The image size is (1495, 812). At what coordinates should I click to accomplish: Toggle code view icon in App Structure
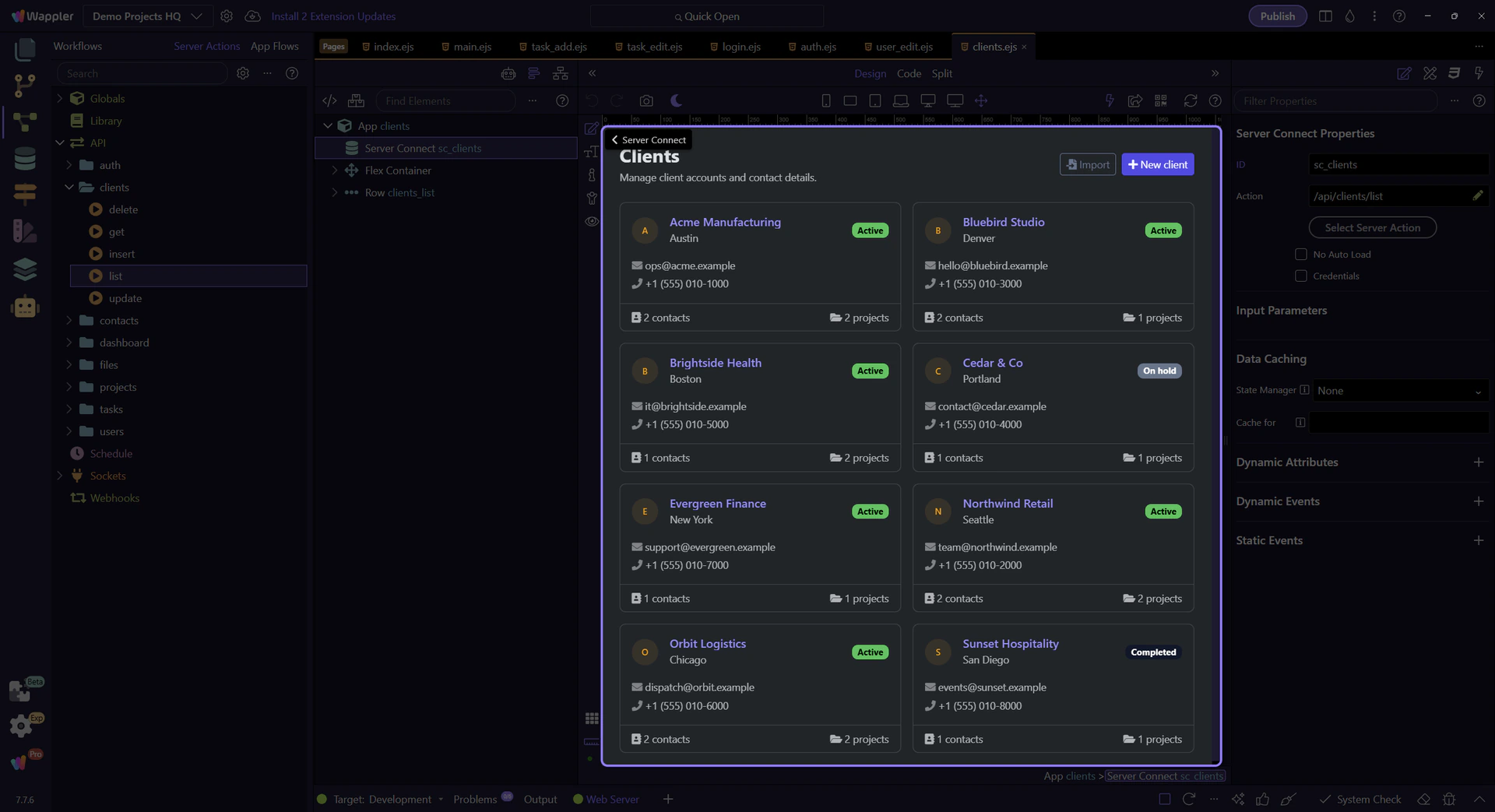329,101
